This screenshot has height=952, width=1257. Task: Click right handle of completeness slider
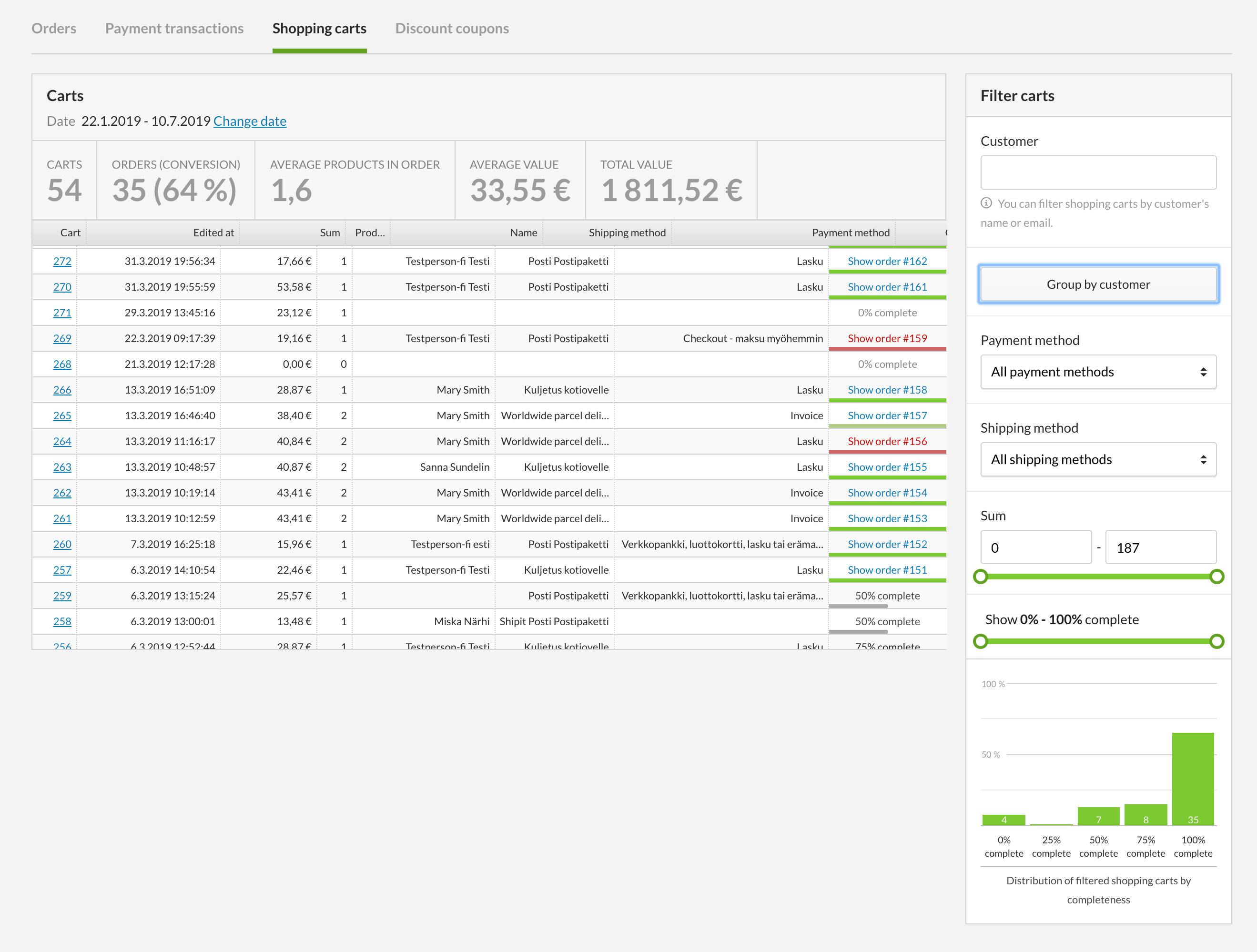1216,642
